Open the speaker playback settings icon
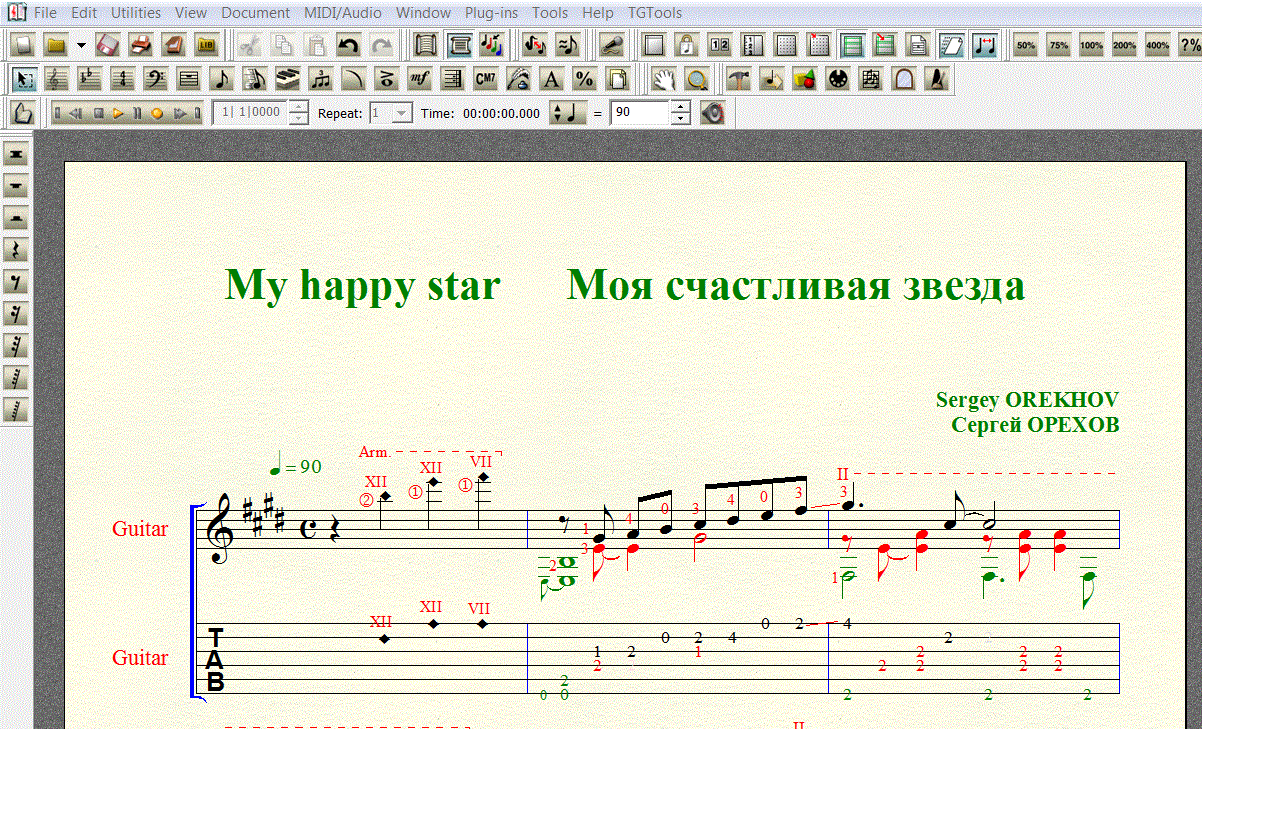The height and width of the screenshot is (817, 1274). pyautogui.click(x=712, y=113)
